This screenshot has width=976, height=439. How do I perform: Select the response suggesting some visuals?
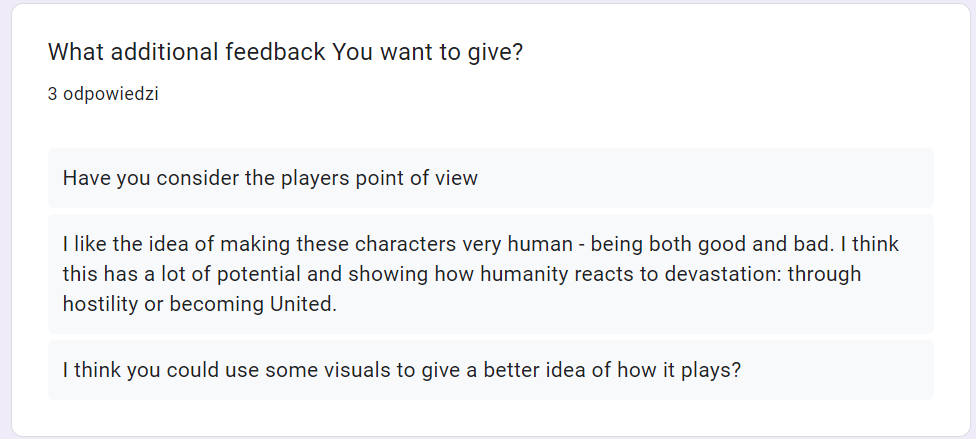[490, 370]
